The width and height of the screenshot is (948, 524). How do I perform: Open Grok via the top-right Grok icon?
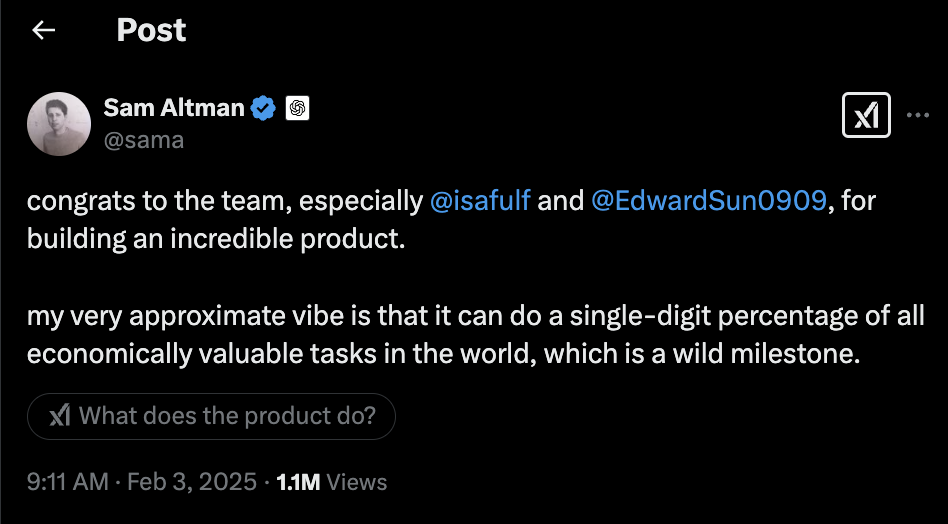tap(867, 117)
